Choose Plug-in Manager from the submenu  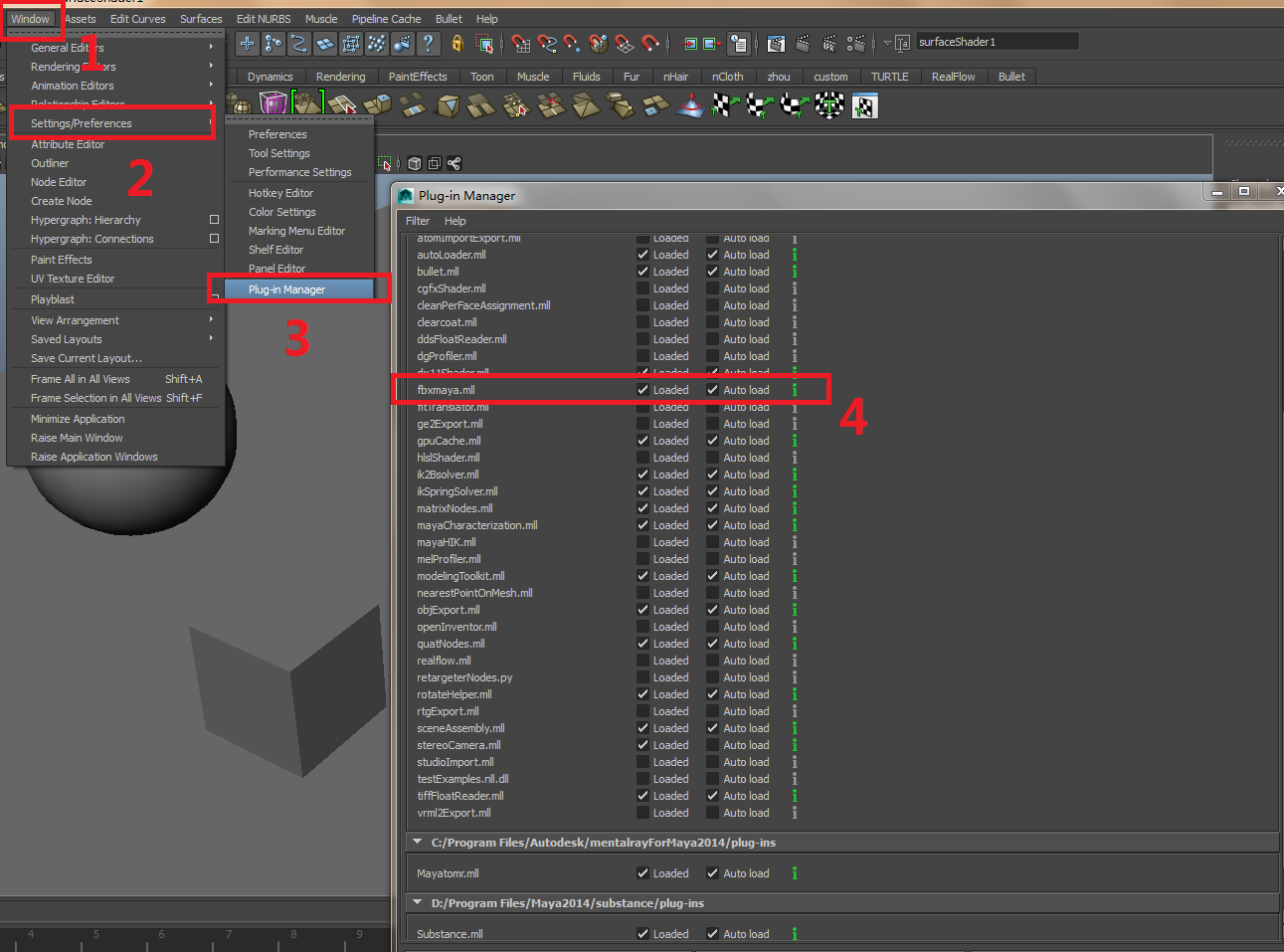(298, 289)
